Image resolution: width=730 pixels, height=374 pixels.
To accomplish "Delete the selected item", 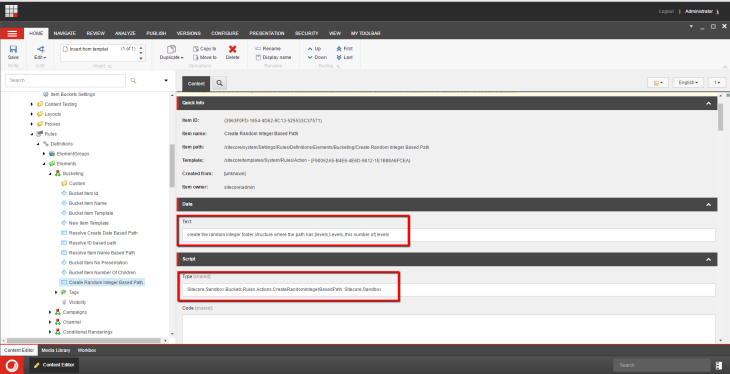I will [x=232, y=52].
